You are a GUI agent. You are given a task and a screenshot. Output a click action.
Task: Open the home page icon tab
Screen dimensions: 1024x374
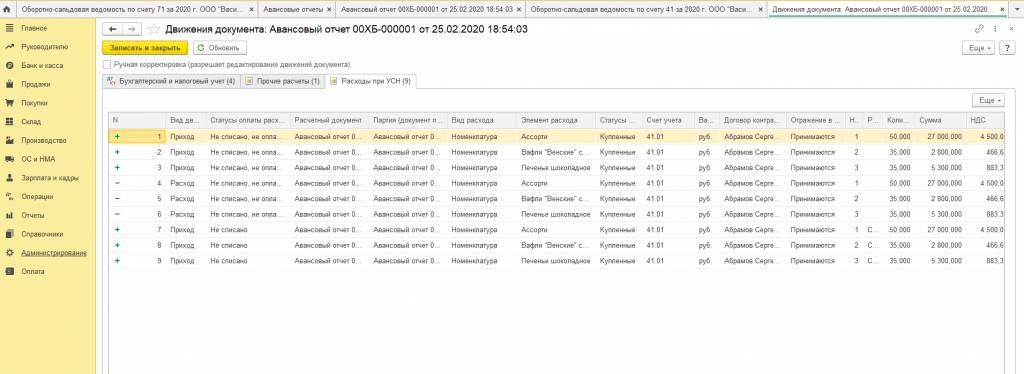coord(7,9)
